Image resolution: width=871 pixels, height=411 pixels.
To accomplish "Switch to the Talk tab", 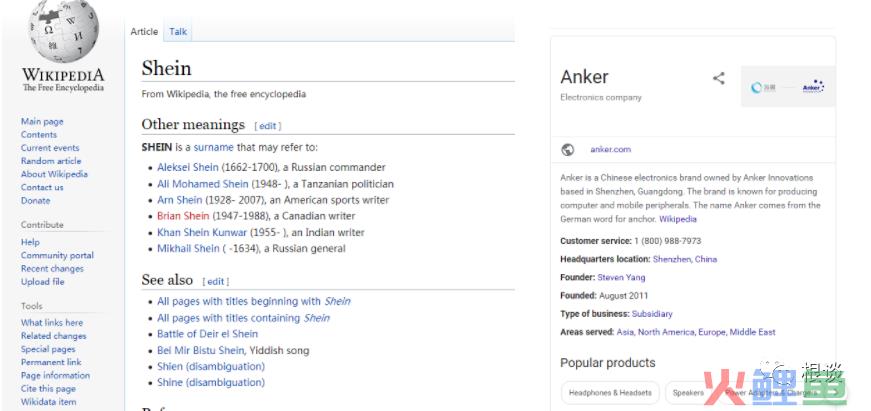I will pyautogui.click(x=178, y=32).
